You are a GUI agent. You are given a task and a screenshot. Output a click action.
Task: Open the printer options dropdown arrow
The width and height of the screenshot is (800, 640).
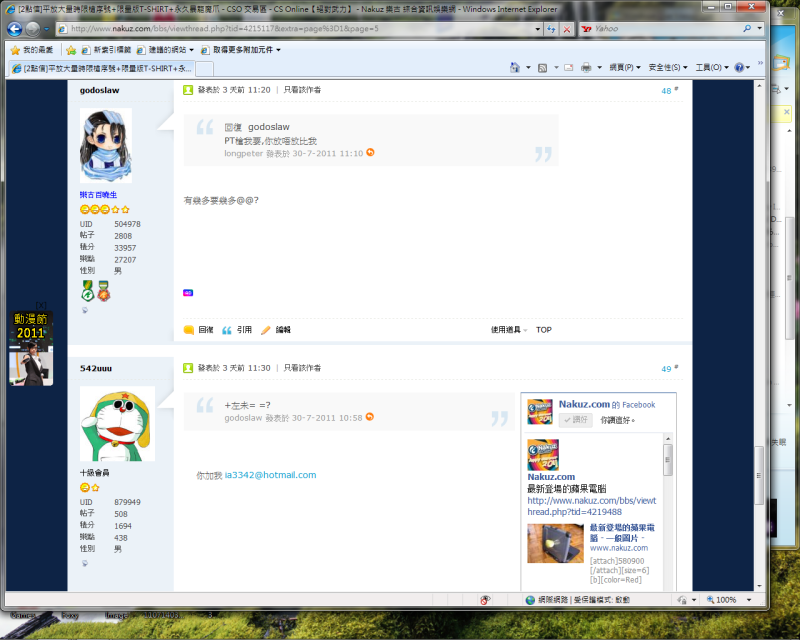click(x=599, y=67)
